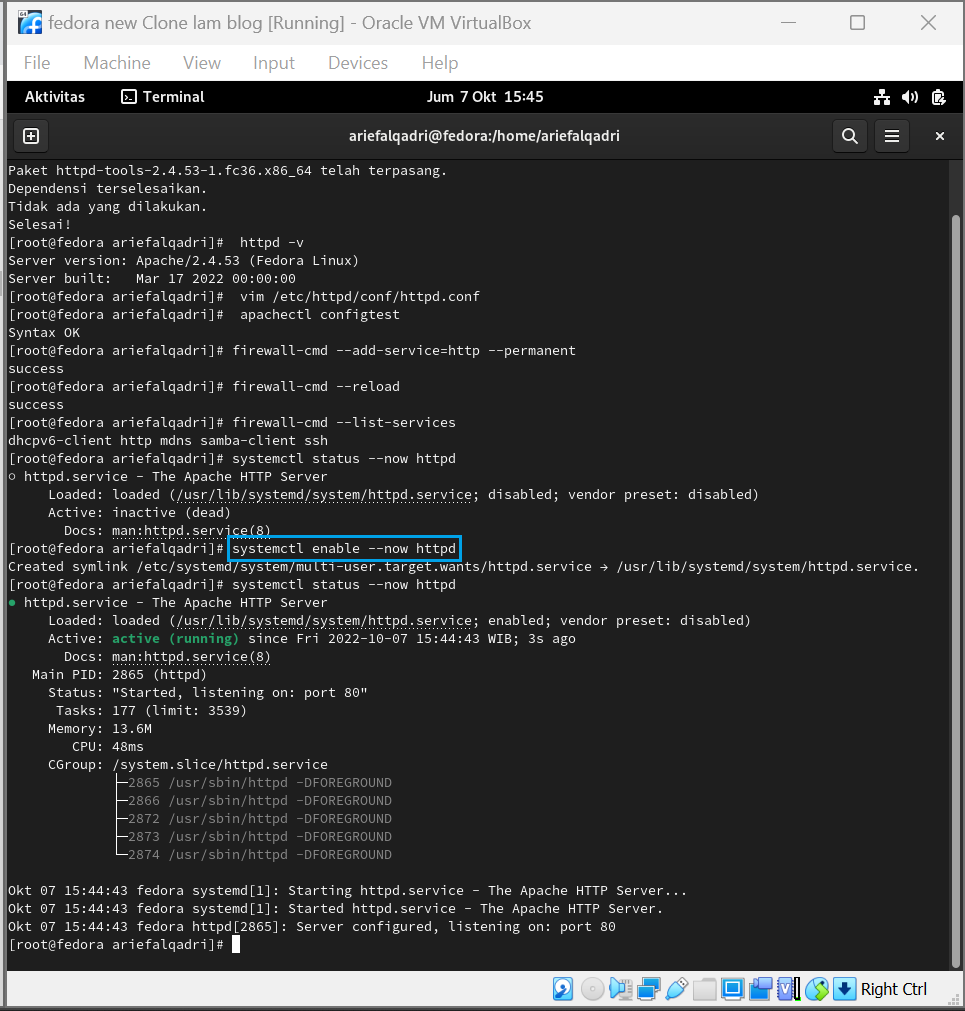Click the GNOME volume speaker icon
965x1011 pixels.
(x=910, y=97)
